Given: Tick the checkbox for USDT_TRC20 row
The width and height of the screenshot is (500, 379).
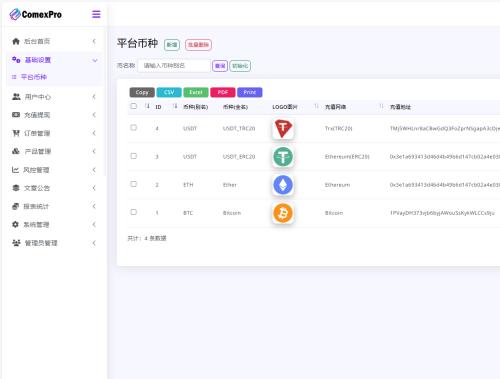Looking at the screenshot, I should (x=134, y=128).
